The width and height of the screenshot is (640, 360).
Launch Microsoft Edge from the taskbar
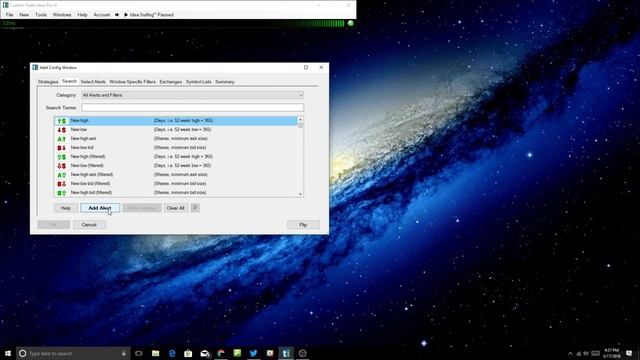coord(172,353)
